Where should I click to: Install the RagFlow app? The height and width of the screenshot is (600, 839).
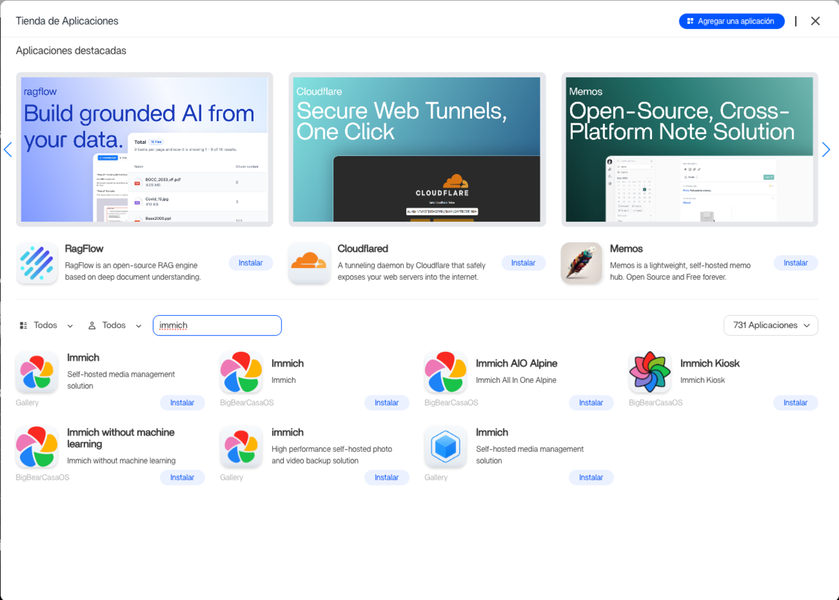click(x=250, y=263)
